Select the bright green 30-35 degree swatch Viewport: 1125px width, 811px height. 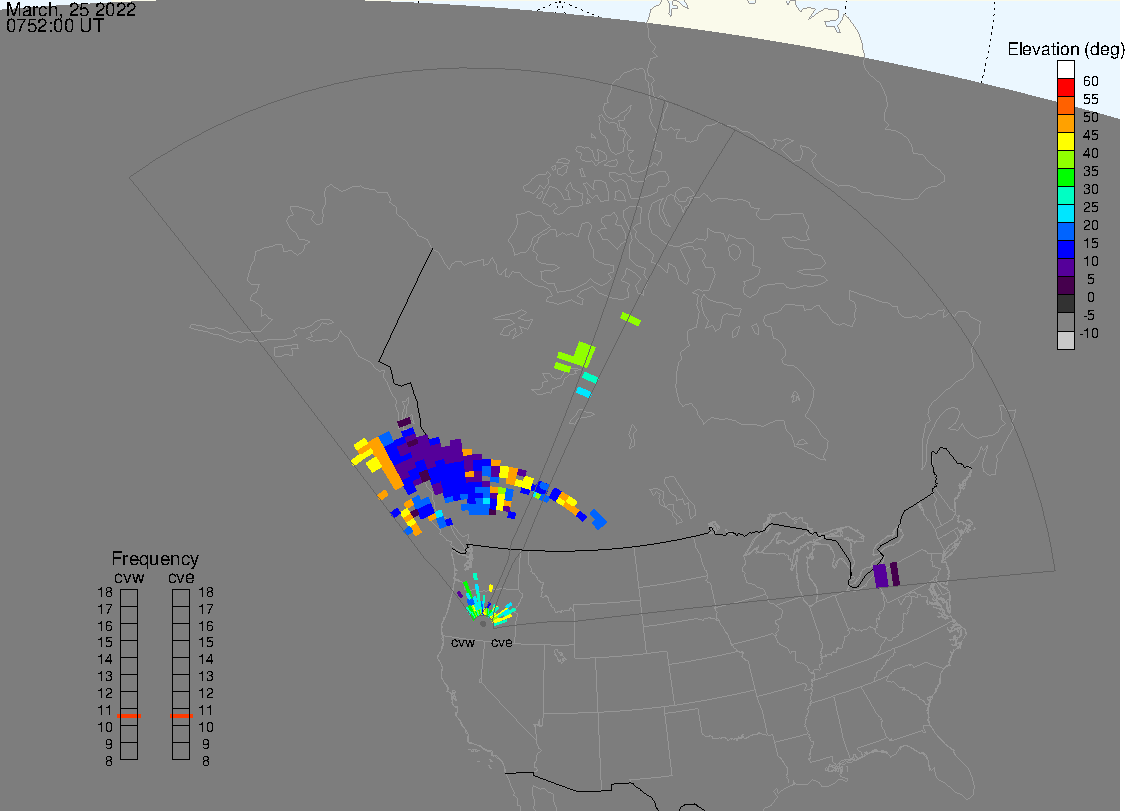pos(1065,177)
